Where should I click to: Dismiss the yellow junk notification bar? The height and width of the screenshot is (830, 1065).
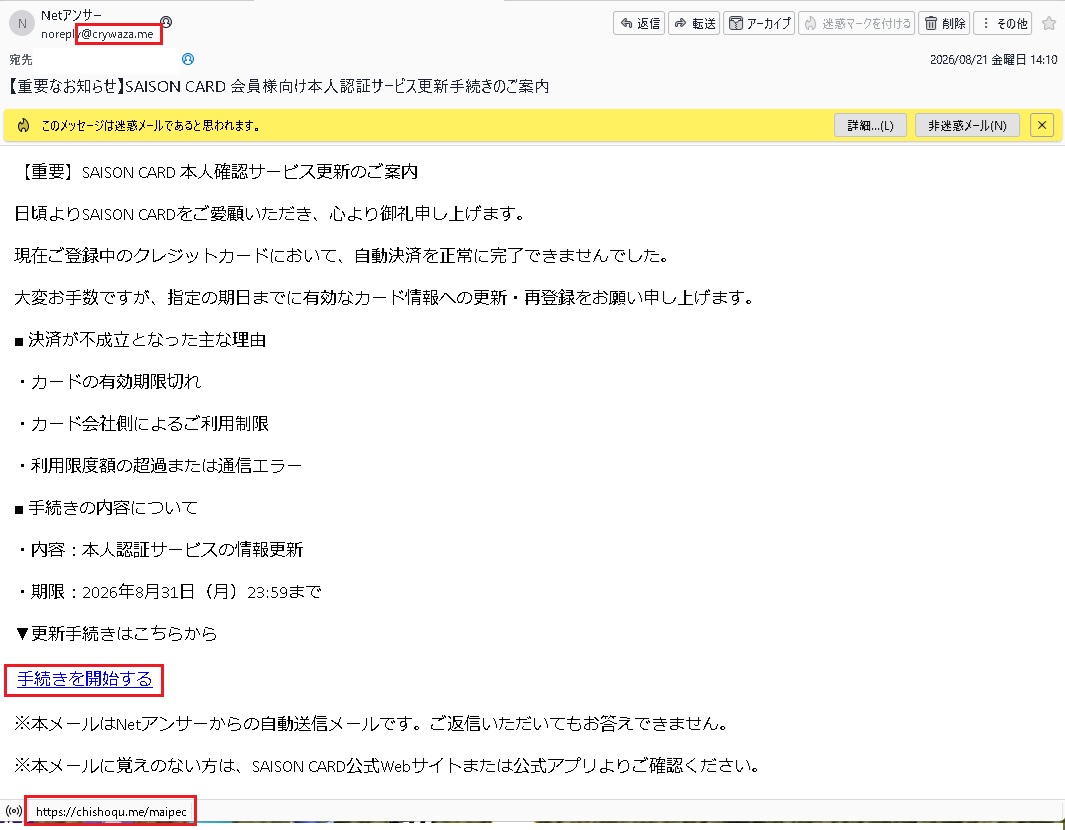click(x=1042, y=125)
